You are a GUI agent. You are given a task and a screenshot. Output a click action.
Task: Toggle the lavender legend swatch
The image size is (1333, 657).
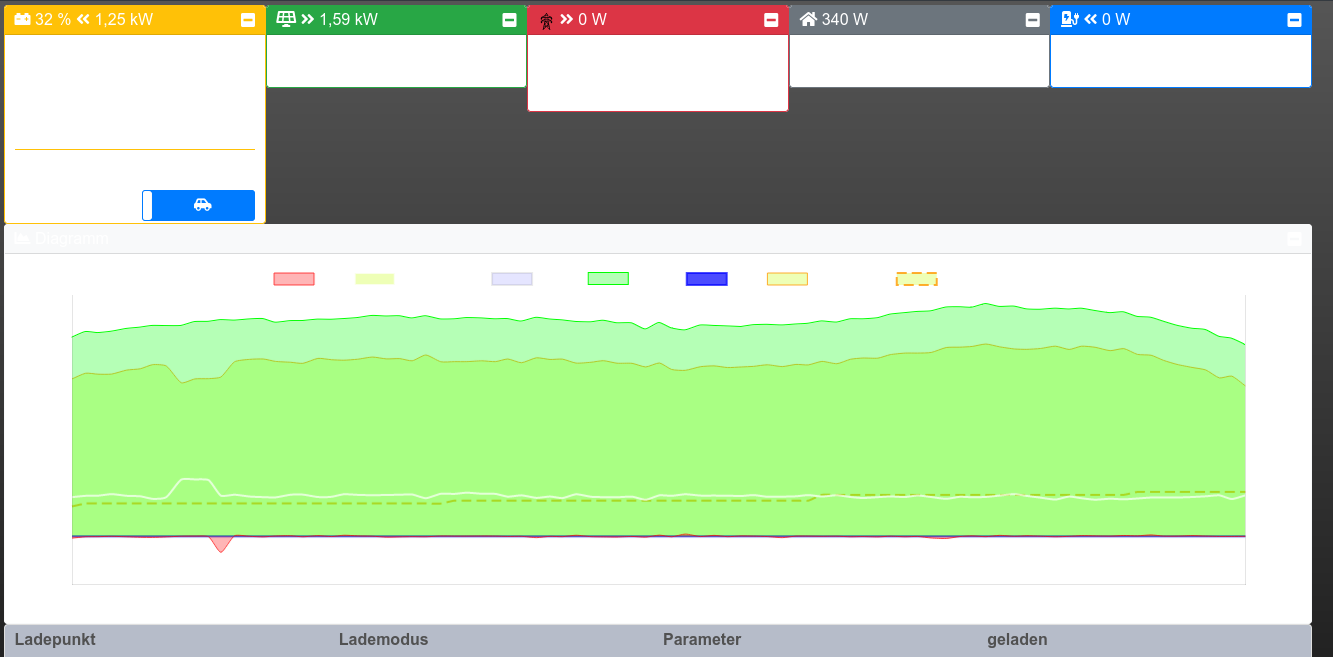(x=512, y=279)
